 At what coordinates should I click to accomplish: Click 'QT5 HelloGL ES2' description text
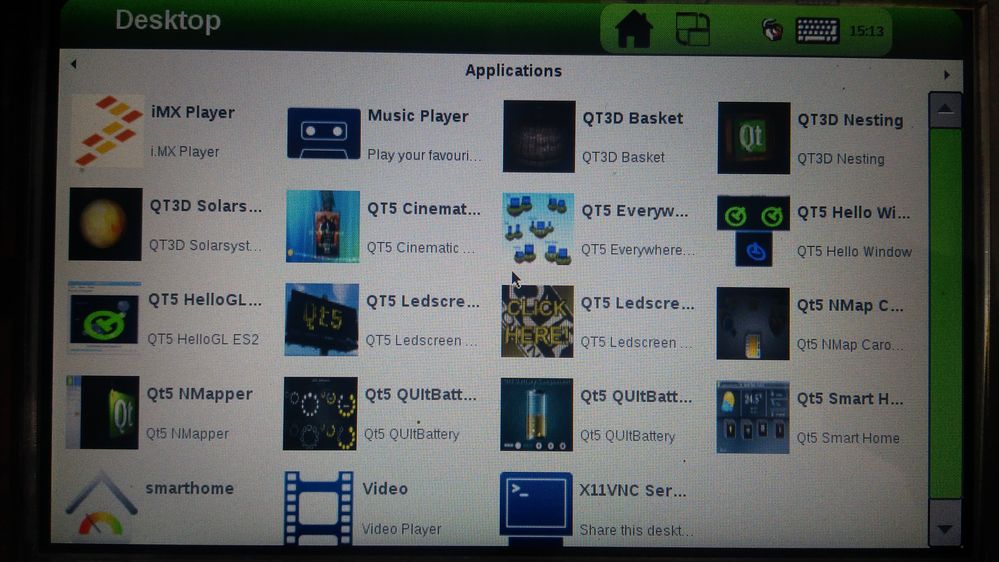[x=203, y=340]
